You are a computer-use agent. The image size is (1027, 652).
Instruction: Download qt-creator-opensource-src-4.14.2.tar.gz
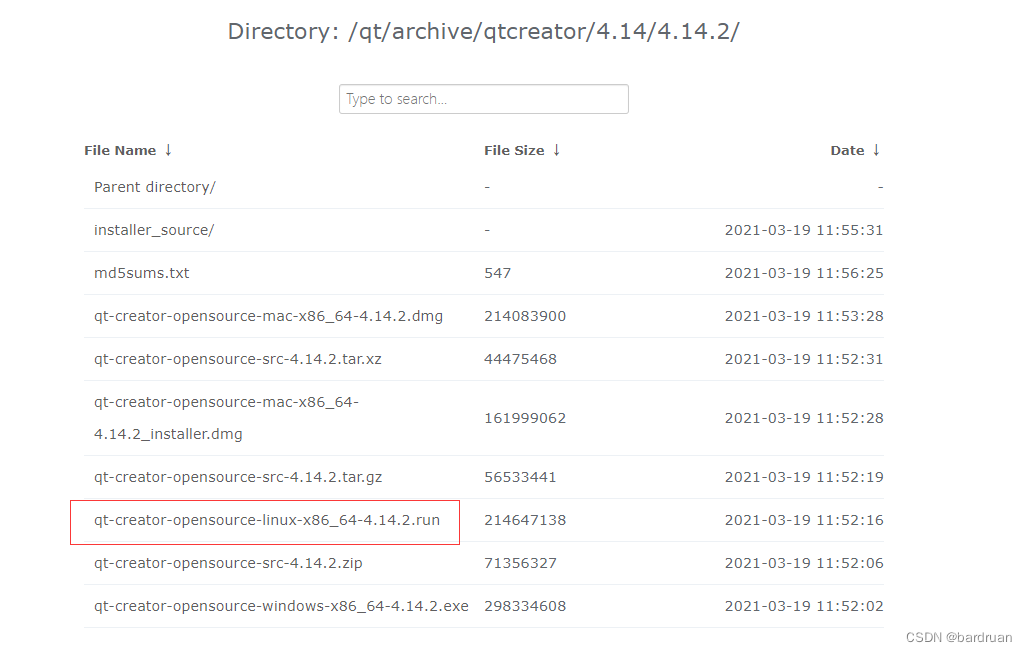coord(238,477)
